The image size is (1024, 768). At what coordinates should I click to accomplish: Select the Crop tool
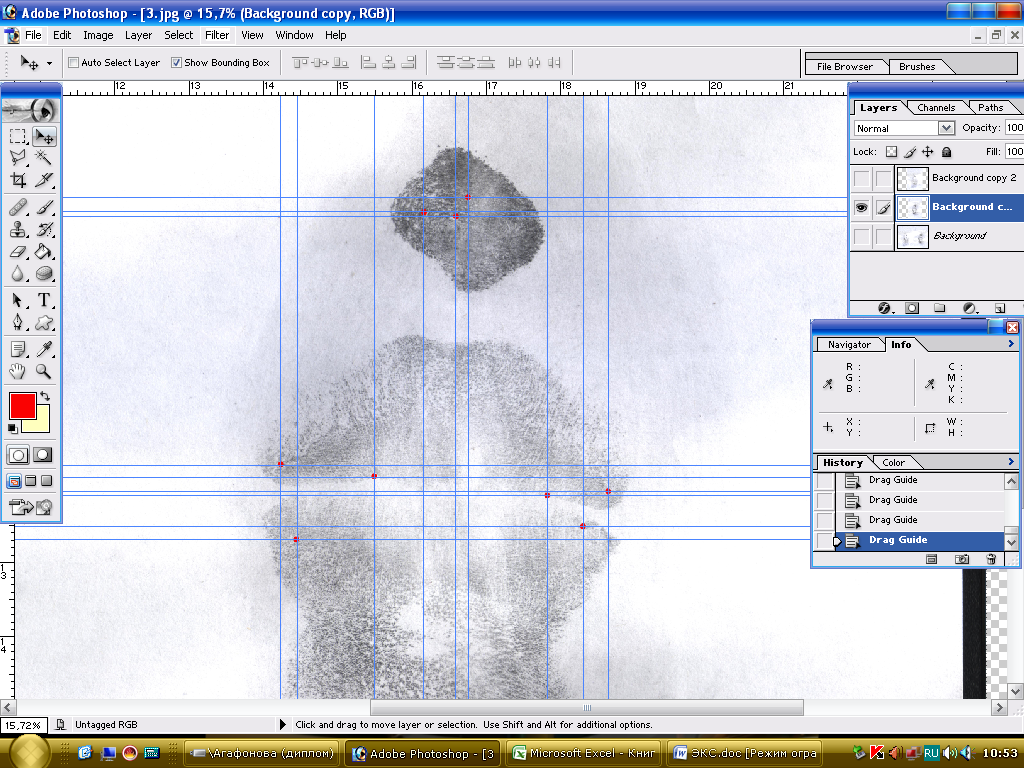pos(18,180)
